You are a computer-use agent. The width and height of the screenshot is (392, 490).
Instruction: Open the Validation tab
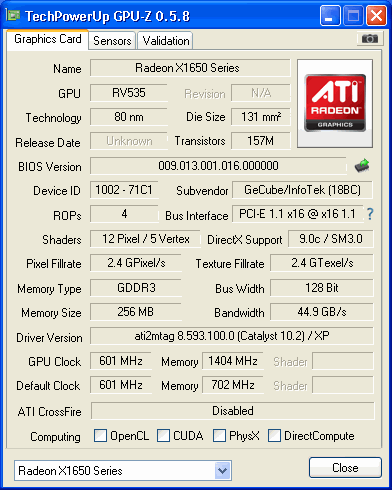point(166,41)
